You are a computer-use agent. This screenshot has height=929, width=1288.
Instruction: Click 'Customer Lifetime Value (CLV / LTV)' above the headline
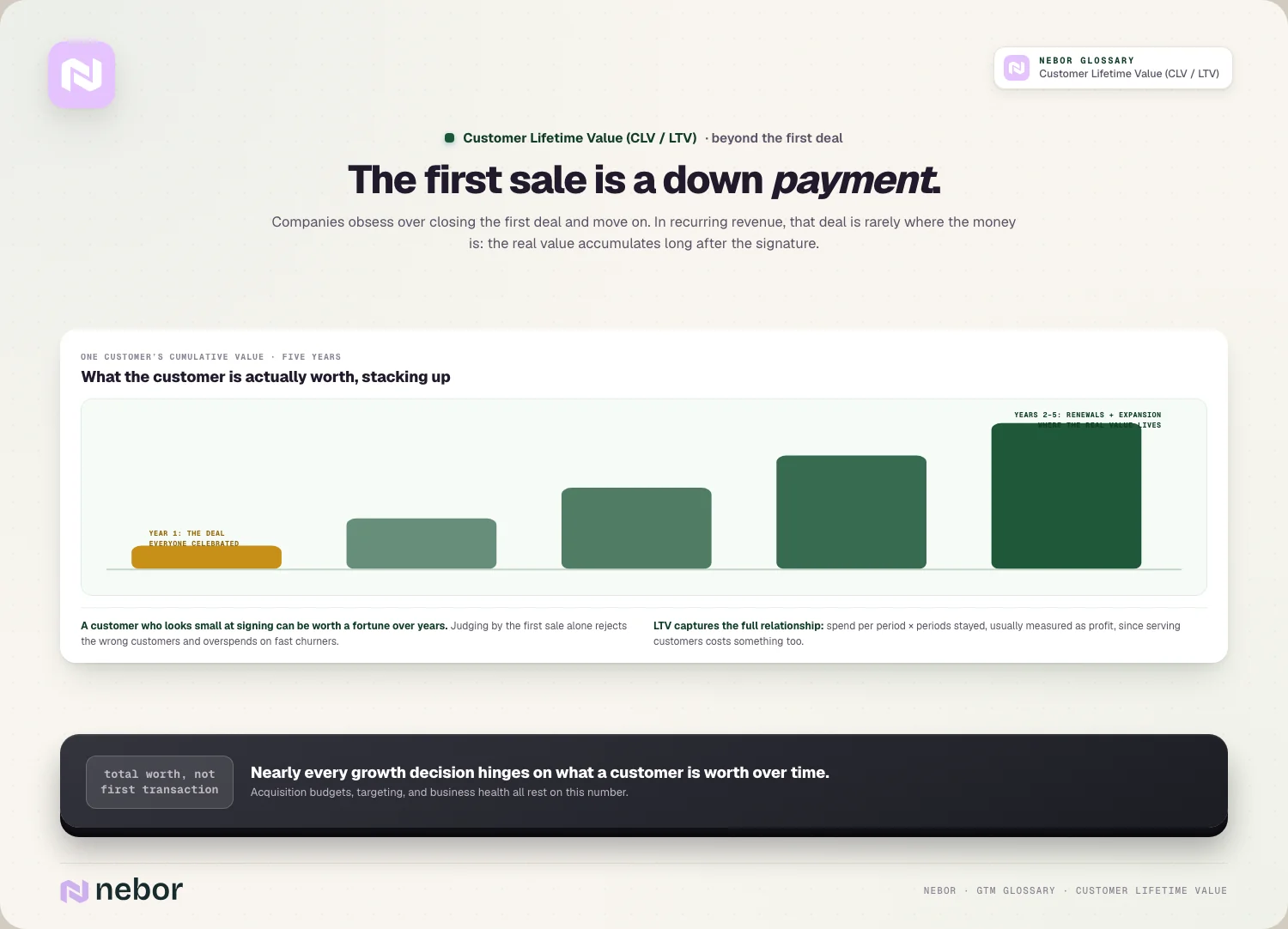tap(580, 138)
